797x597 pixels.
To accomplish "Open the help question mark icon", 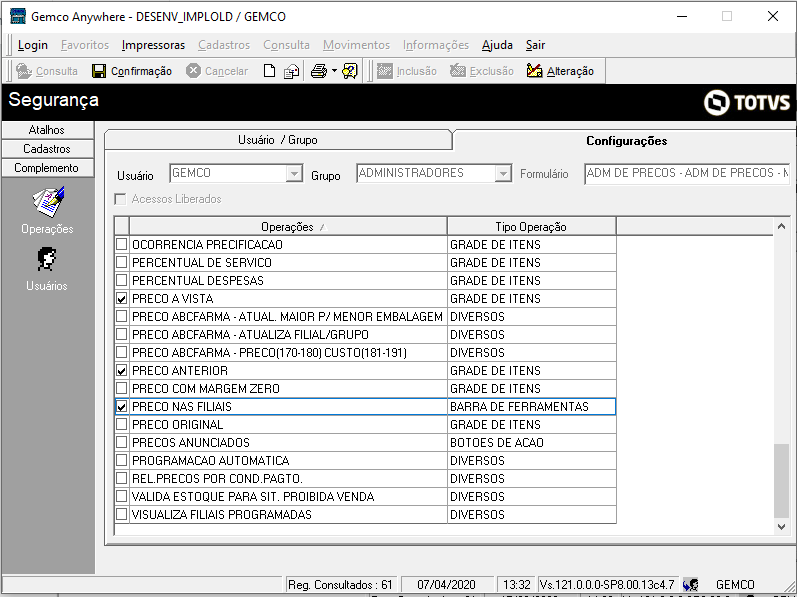I will click(350, 71).
